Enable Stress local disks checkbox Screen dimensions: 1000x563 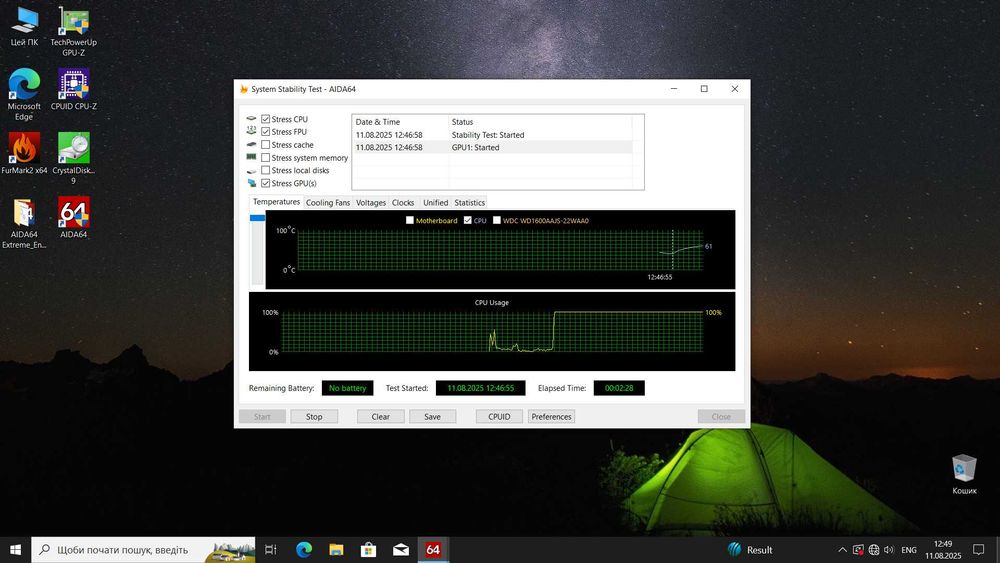pyautogui.click(x=266, y=170)
